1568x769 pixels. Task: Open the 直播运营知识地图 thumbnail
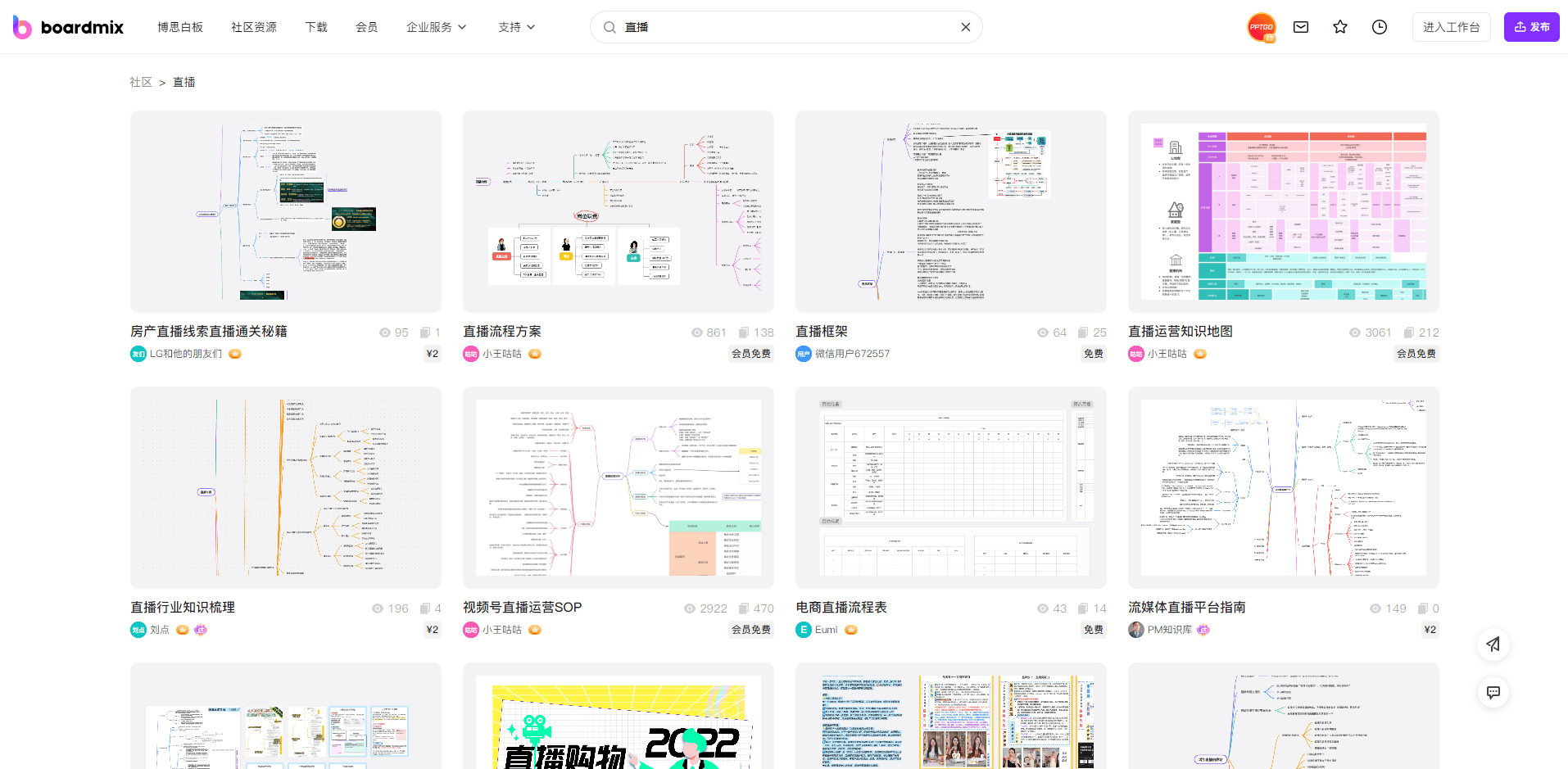(x=1283, y=211)
